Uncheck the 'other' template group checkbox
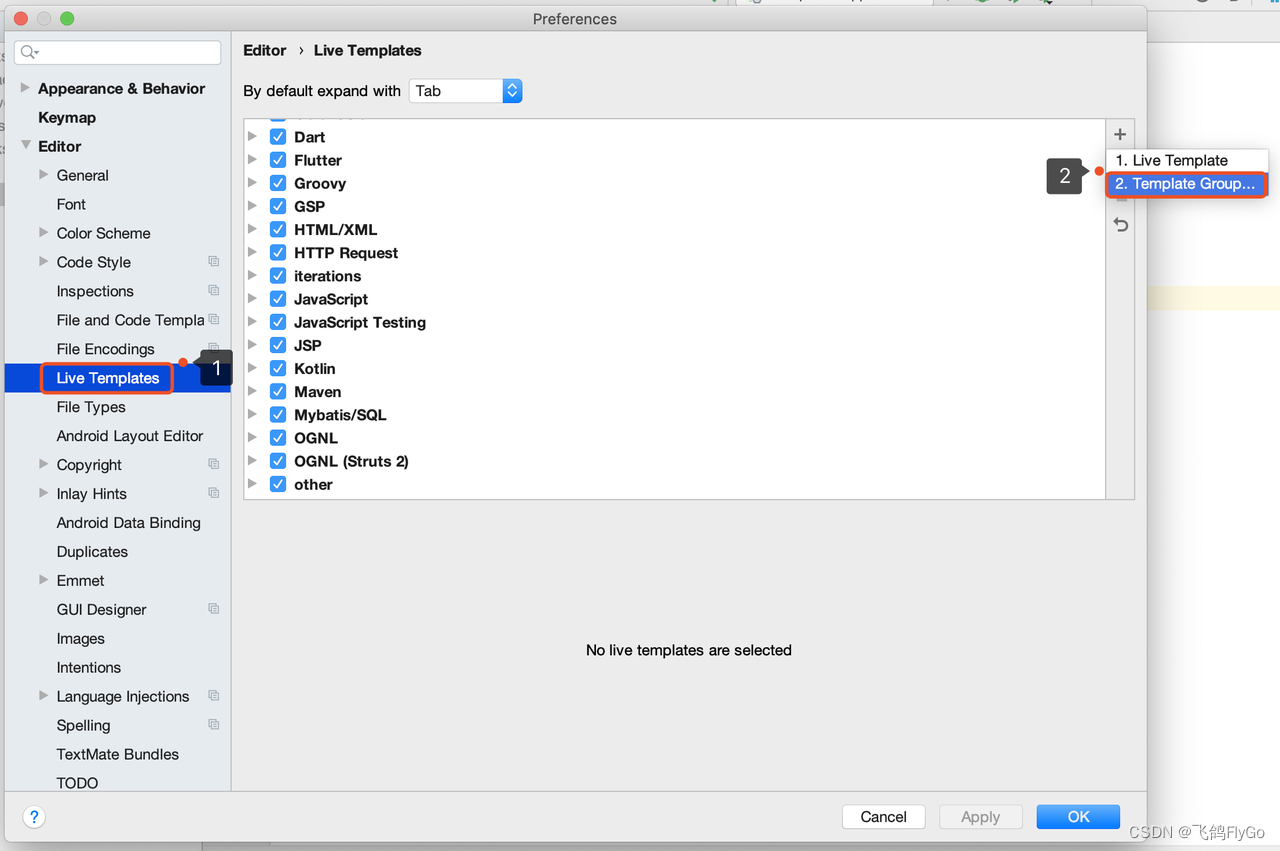This screenshot has height=851, width=1280. click(278, 484)
